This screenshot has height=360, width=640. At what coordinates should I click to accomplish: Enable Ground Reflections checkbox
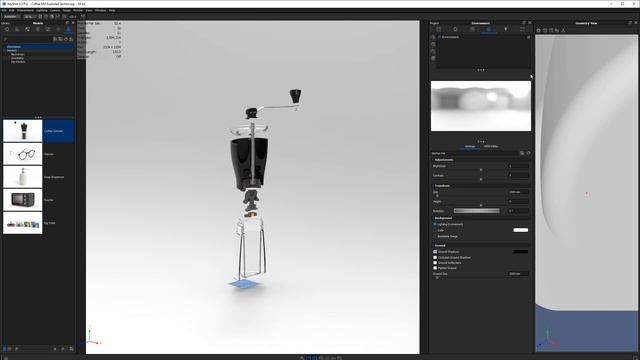pos(435,263)
